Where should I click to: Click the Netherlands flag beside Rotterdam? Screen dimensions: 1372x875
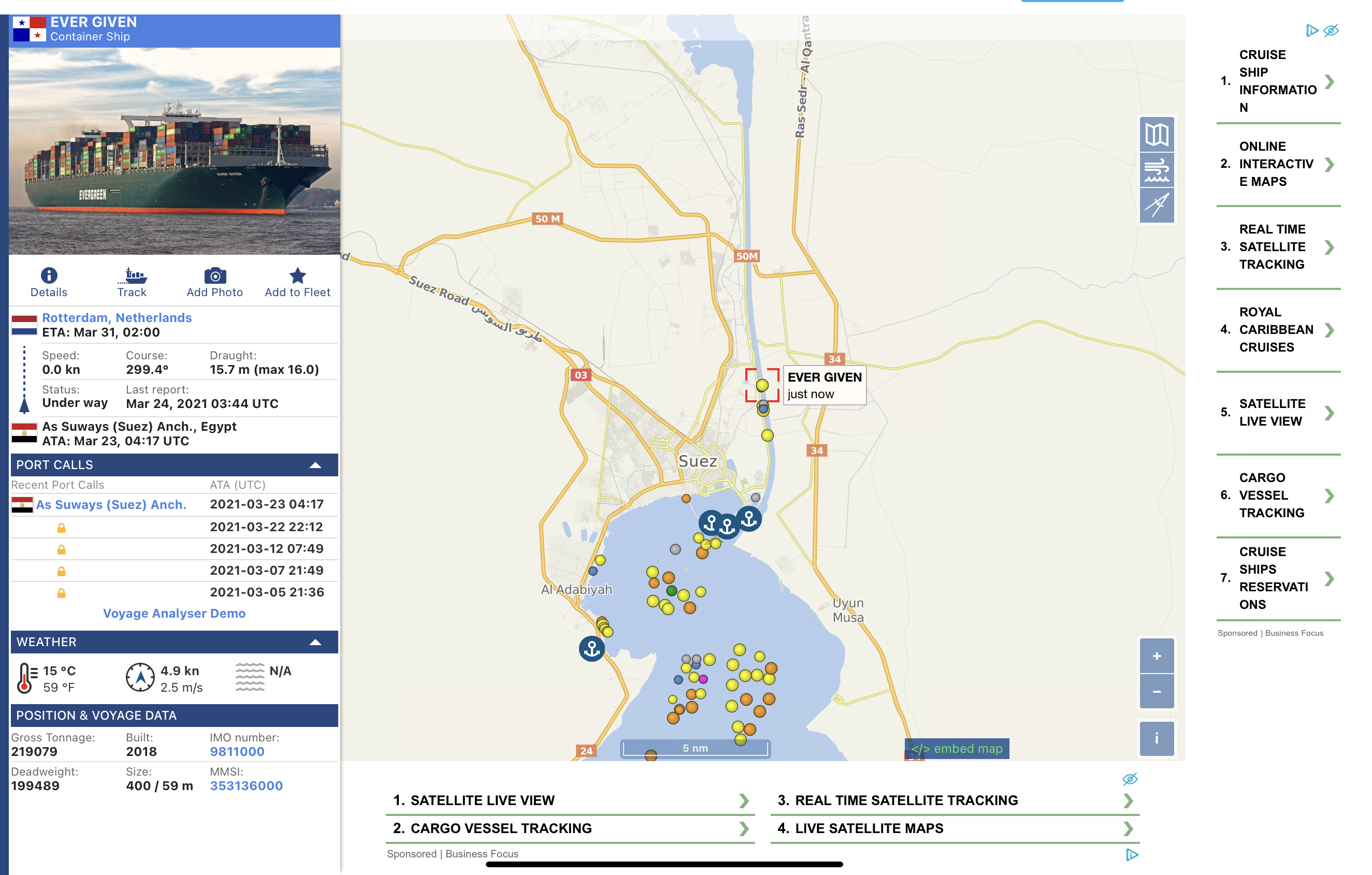(24, 325)
